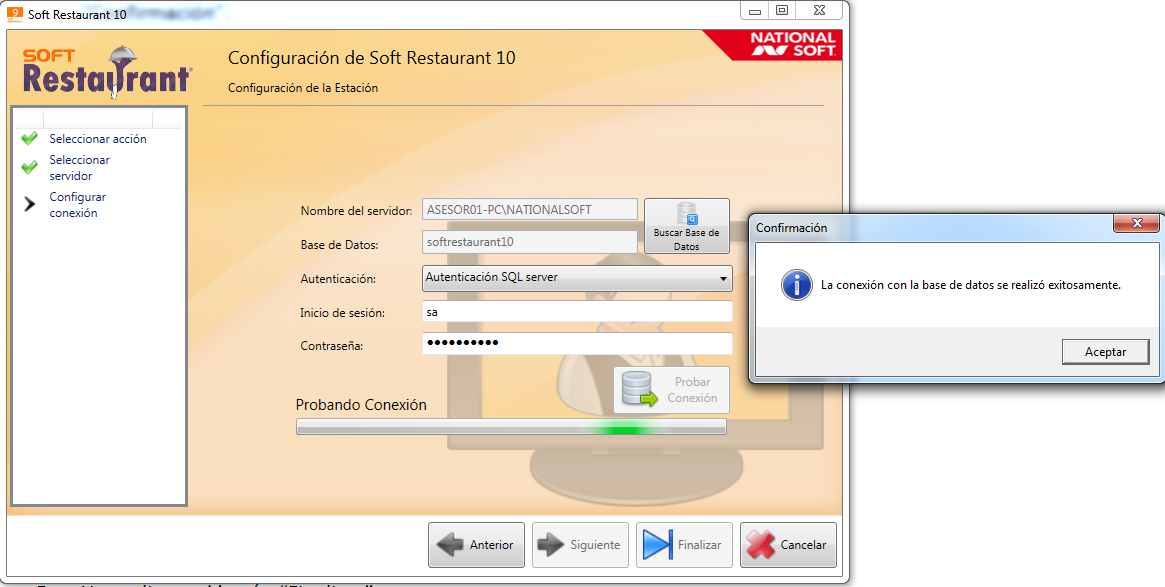Click the blue information icon in dialog

click(x=796, y=285)
